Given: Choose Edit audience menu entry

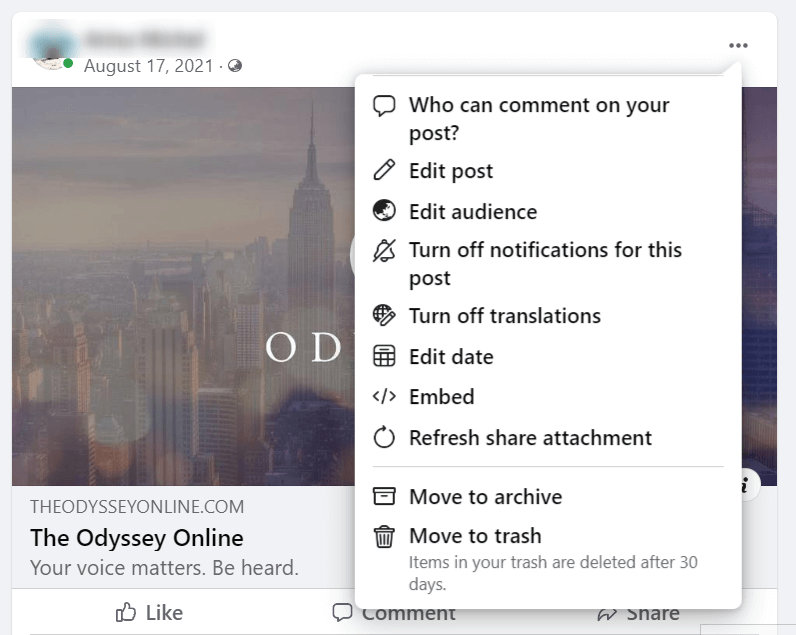Looking at the screenshot, I should pyautogui.click(x=548, y=211).
